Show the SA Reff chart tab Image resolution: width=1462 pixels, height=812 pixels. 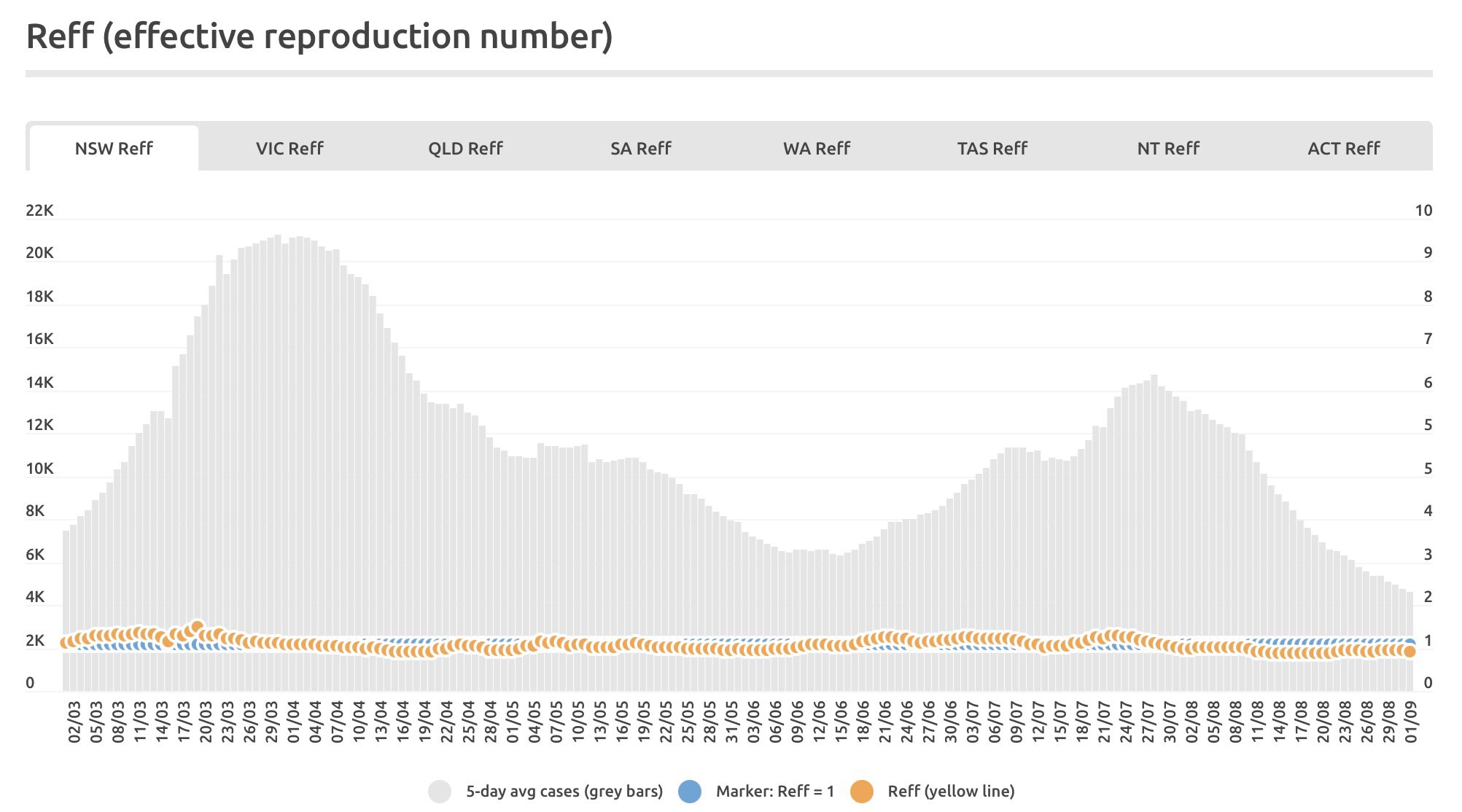click(641, 149)
